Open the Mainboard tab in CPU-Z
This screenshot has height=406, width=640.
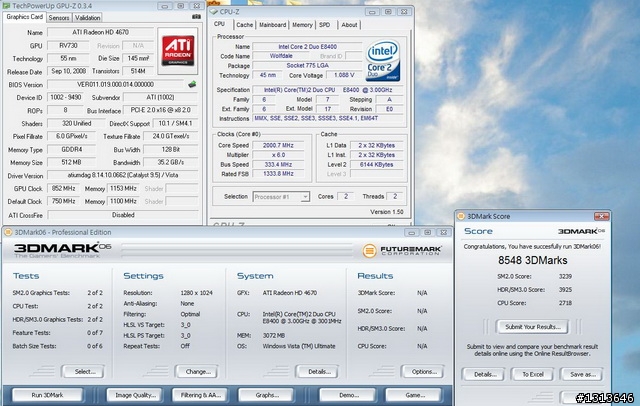(x=273, y=25)
